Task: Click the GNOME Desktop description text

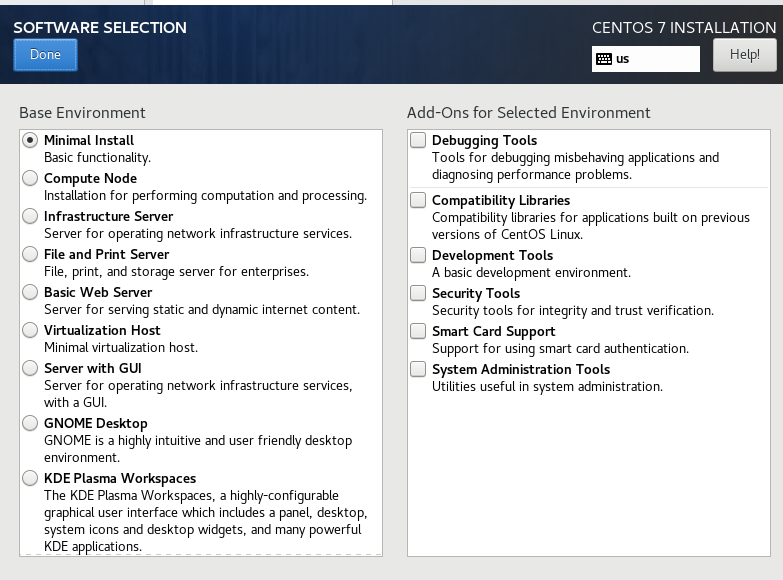Action: click(197, 448)
